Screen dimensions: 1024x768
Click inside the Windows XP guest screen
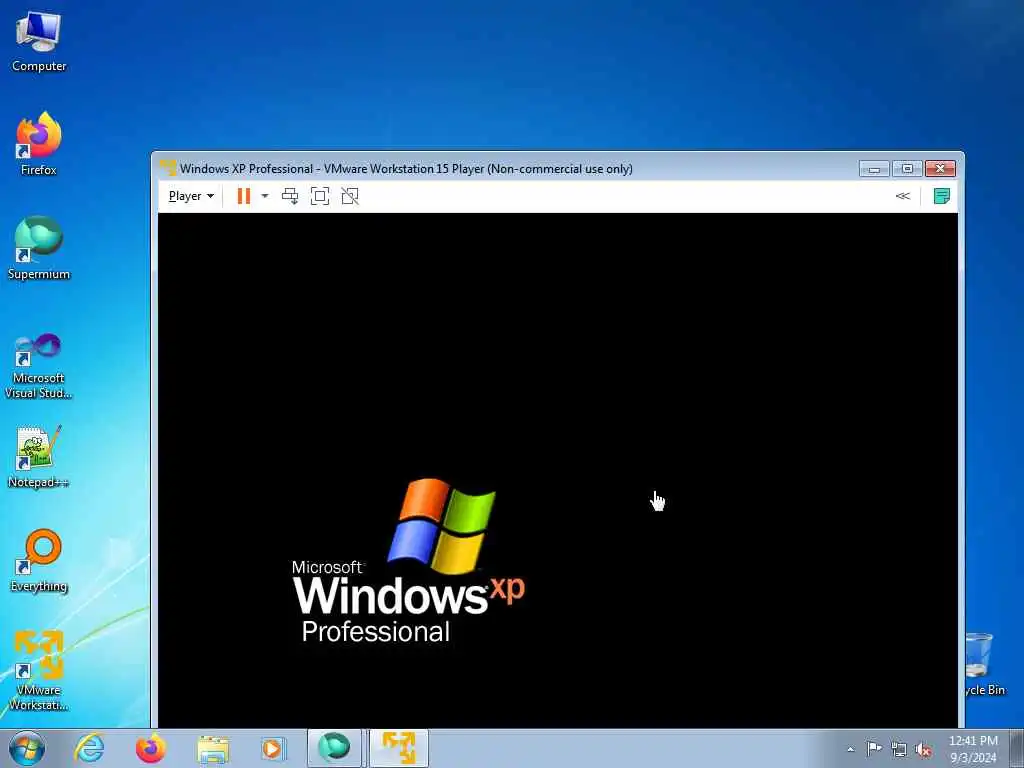(558, 470)
